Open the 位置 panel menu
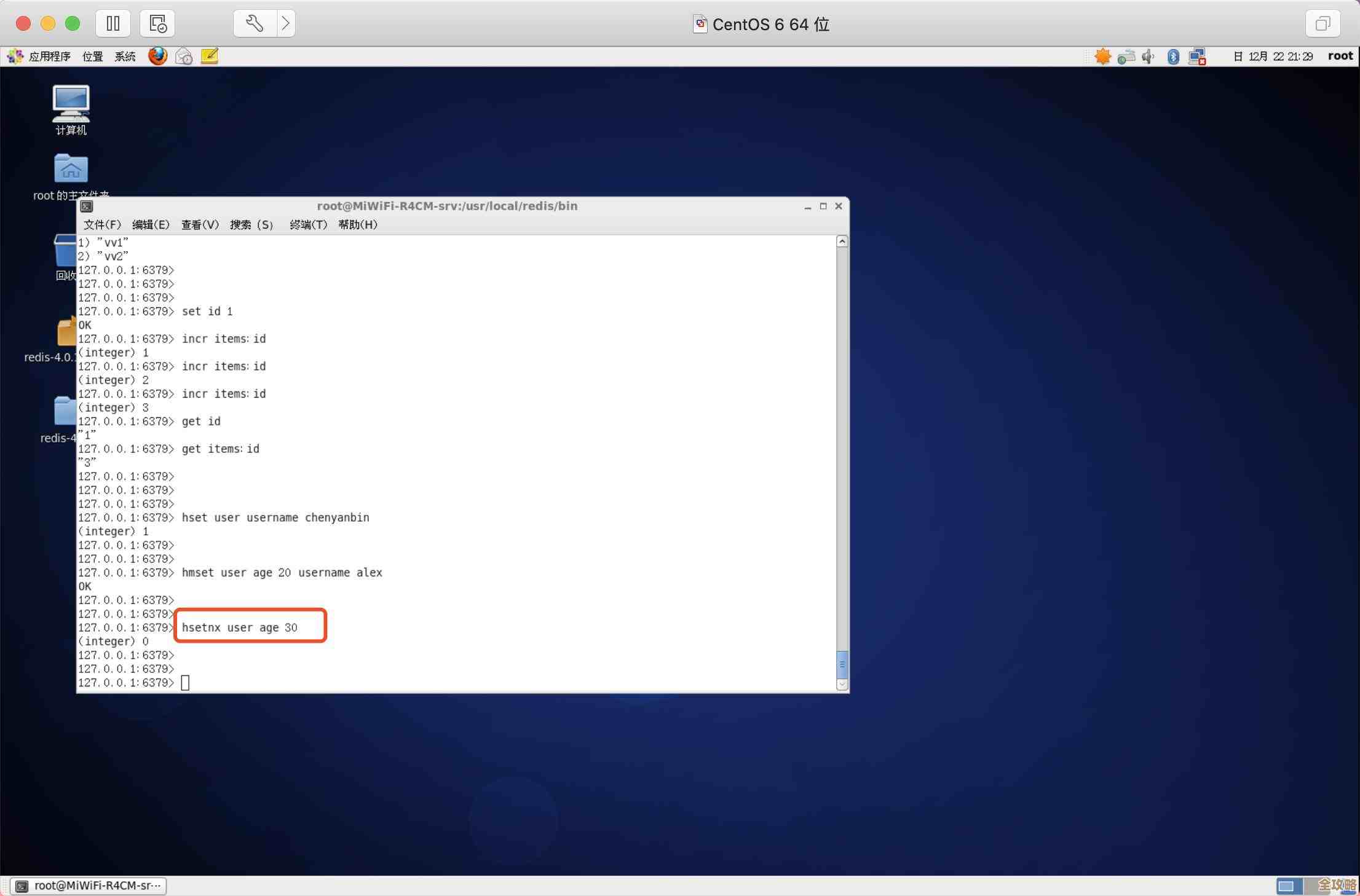1360x896 pixels. tap(92, 57)
